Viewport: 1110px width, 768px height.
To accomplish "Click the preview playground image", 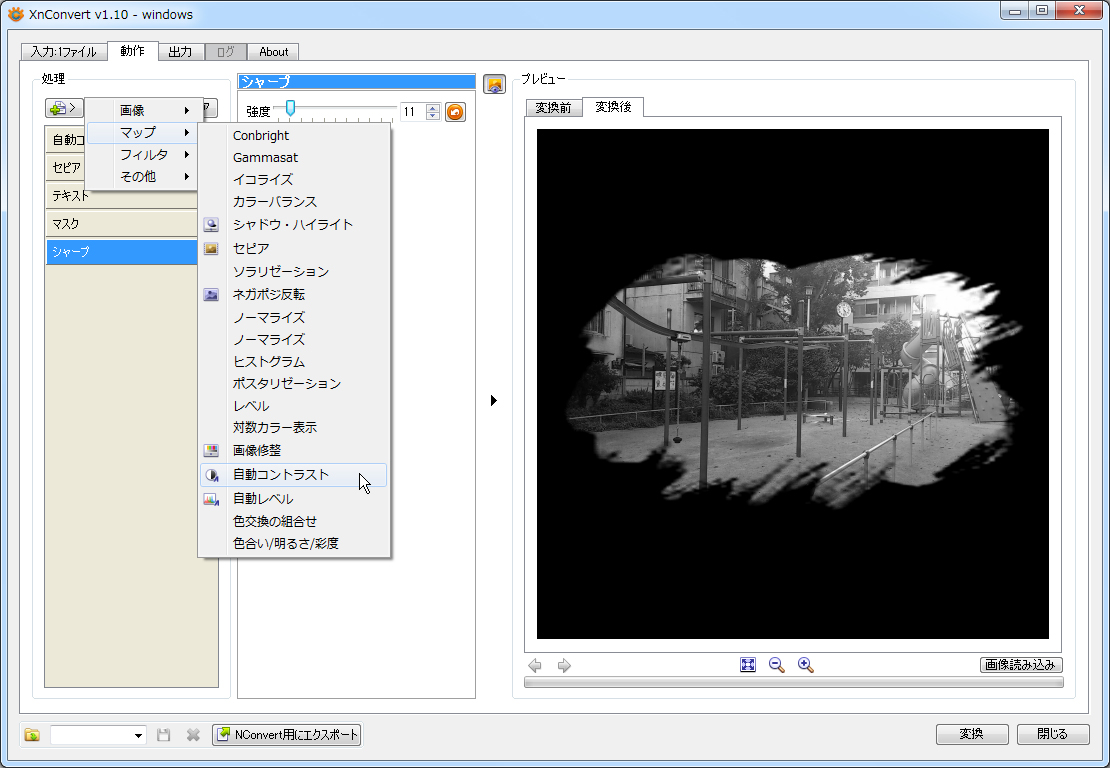I will pyautogui.click(x=793, y=384).
